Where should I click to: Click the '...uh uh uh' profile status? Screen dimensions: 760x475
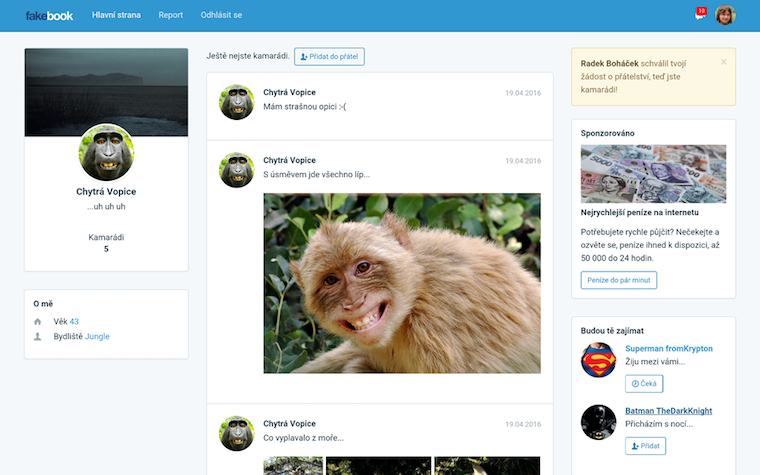point(106,206)
